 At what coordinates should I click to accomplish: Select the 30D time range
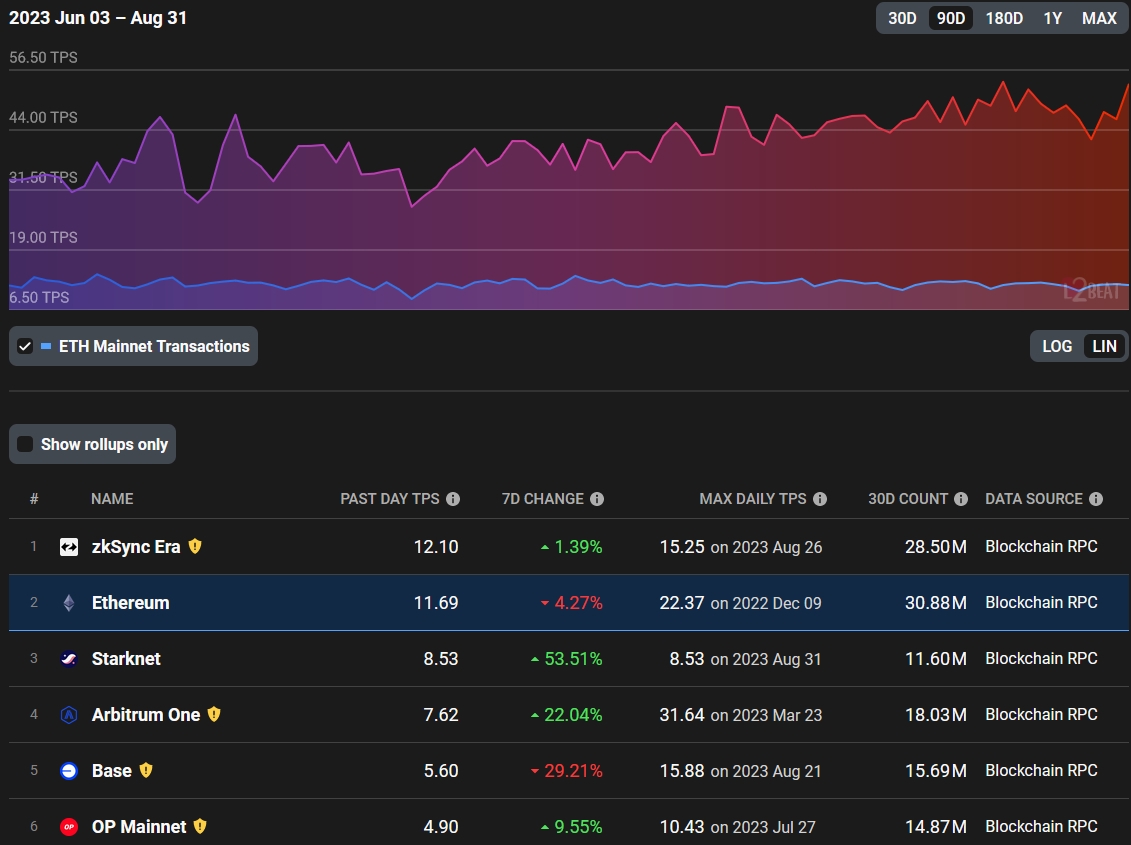click(902, 18)
